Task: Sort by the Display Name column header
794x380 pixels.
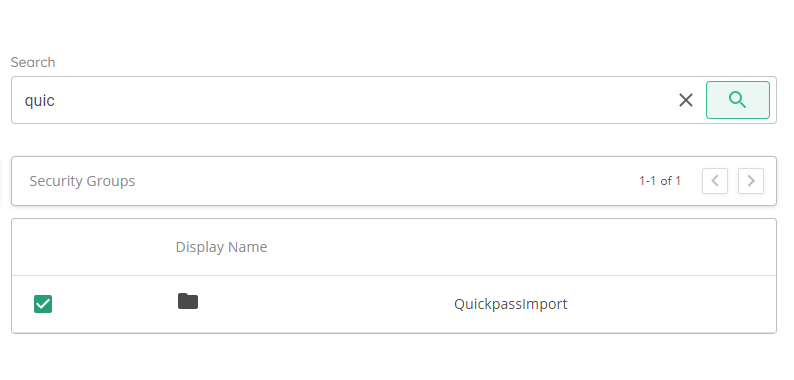Action: 221,247
